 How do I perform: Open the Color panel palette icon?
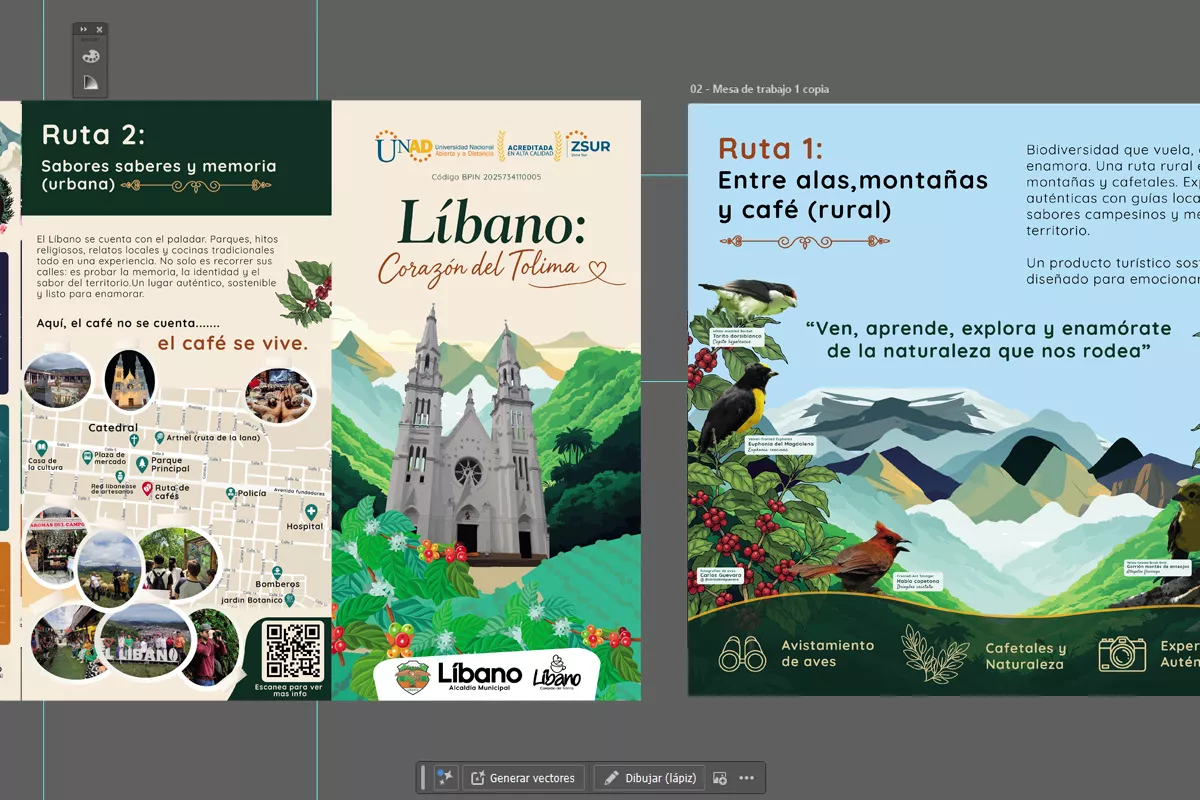click(x=90, y=56)
